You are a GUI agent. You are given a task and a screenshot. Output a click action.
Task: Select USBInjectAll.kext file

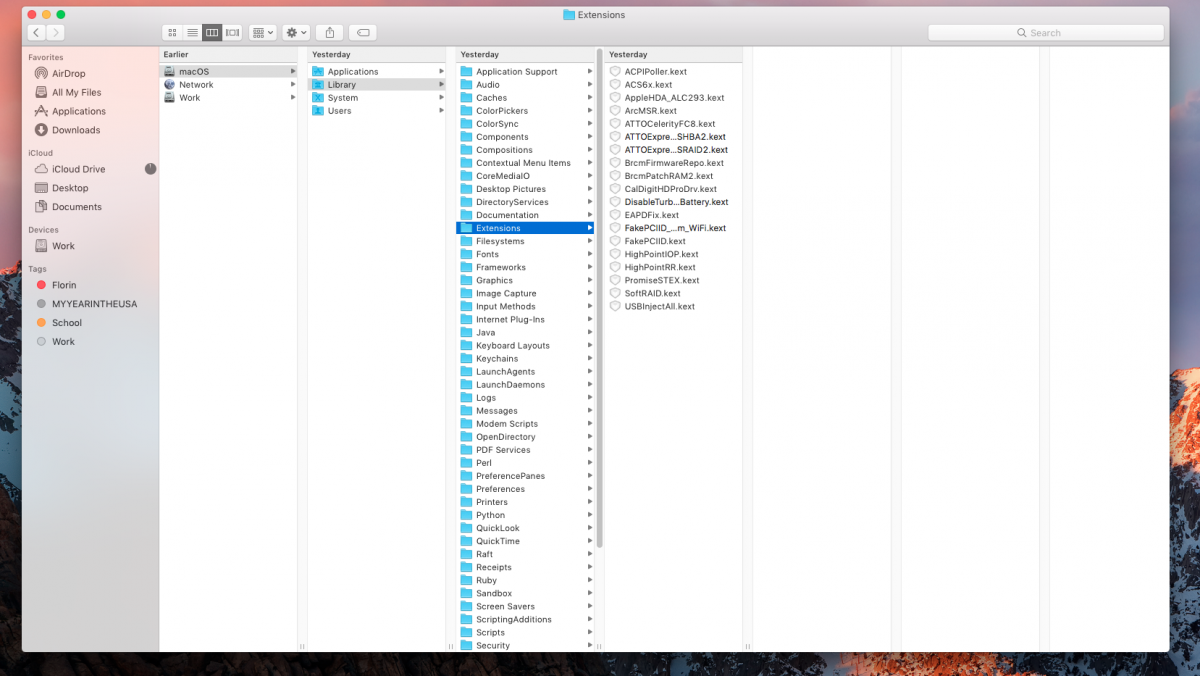659,306
